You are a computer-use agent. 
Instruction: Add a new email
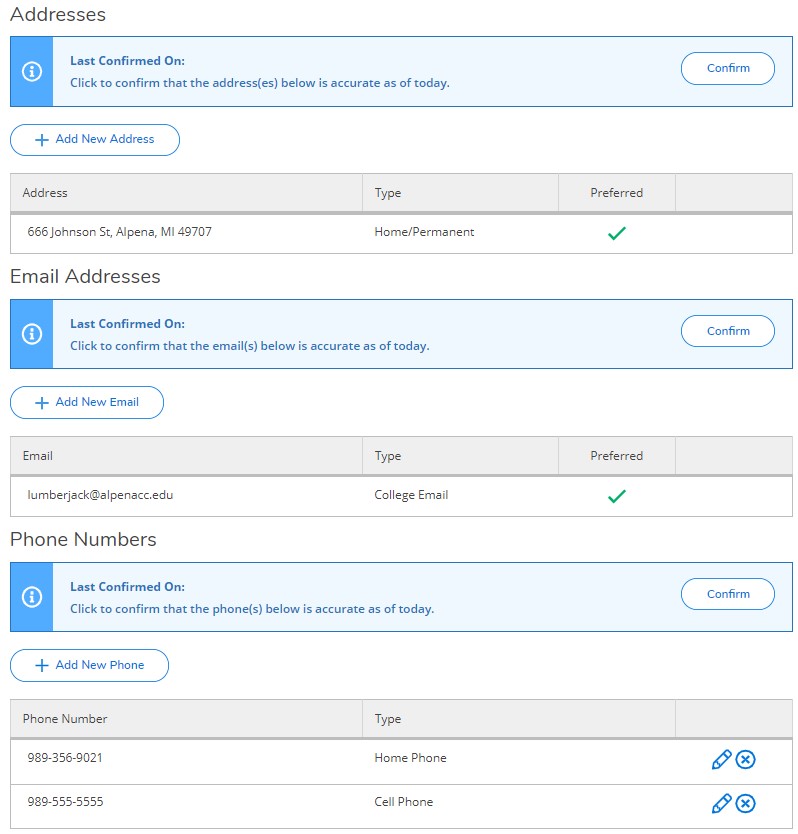pyautogui.click(x=87, y=403)
